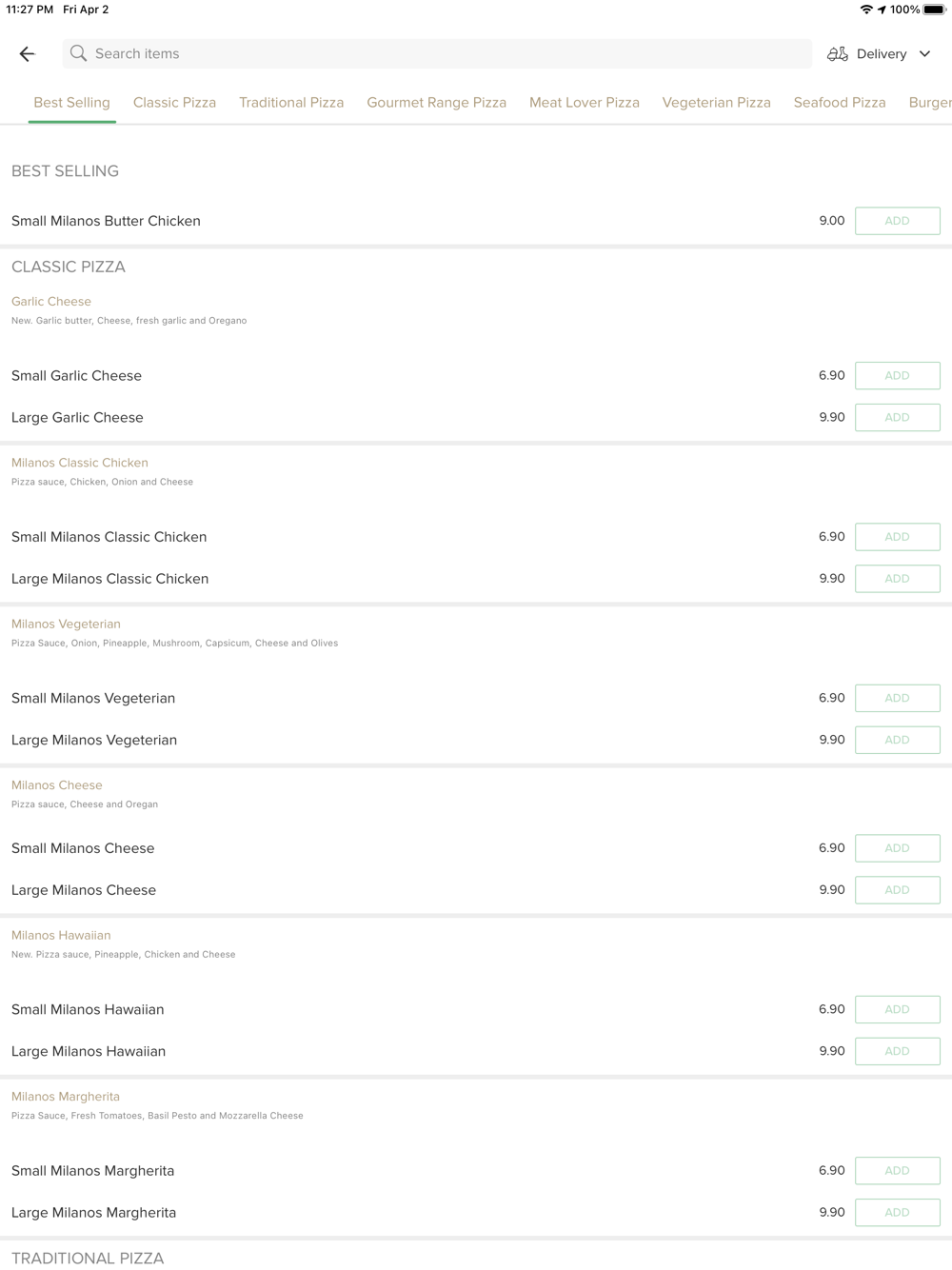Open the Traditional Pizza tab
952x1270 pixels.
291,102
